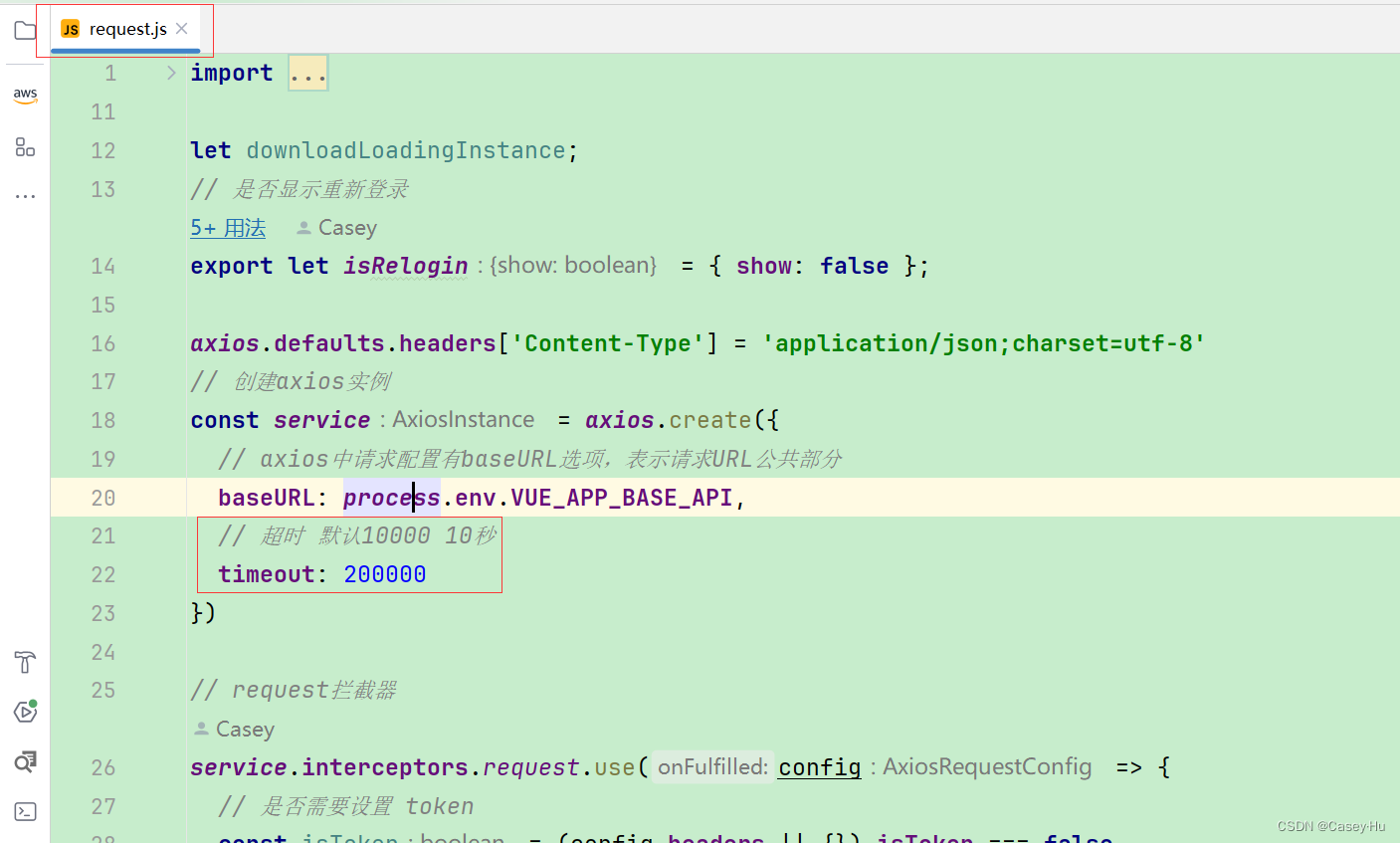
Task: Click line number 14 in gutter
Action: pyautogui.click(x=103, y=266)
